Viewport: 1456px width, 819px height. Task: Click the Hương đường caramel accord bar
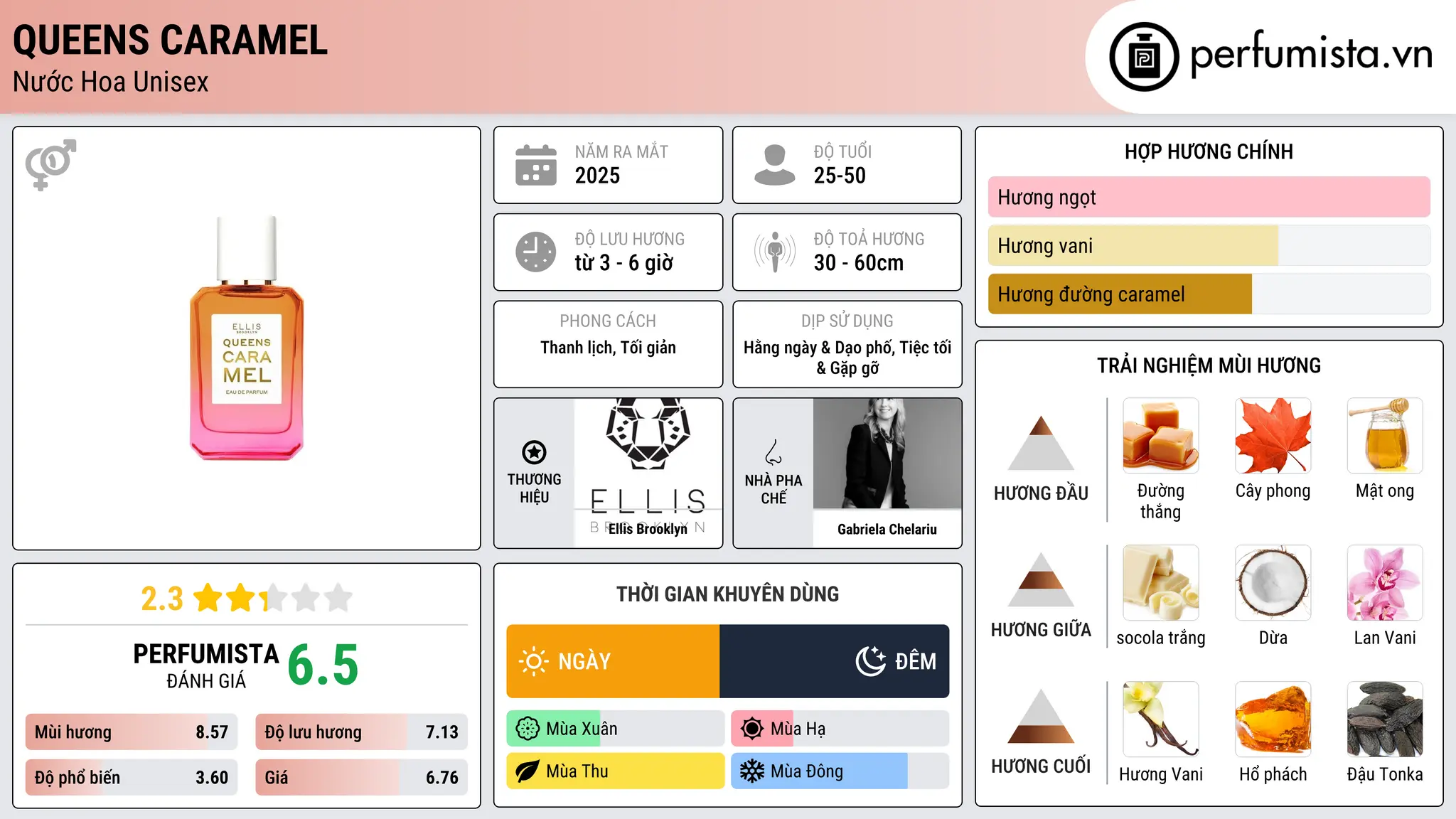1209,294
